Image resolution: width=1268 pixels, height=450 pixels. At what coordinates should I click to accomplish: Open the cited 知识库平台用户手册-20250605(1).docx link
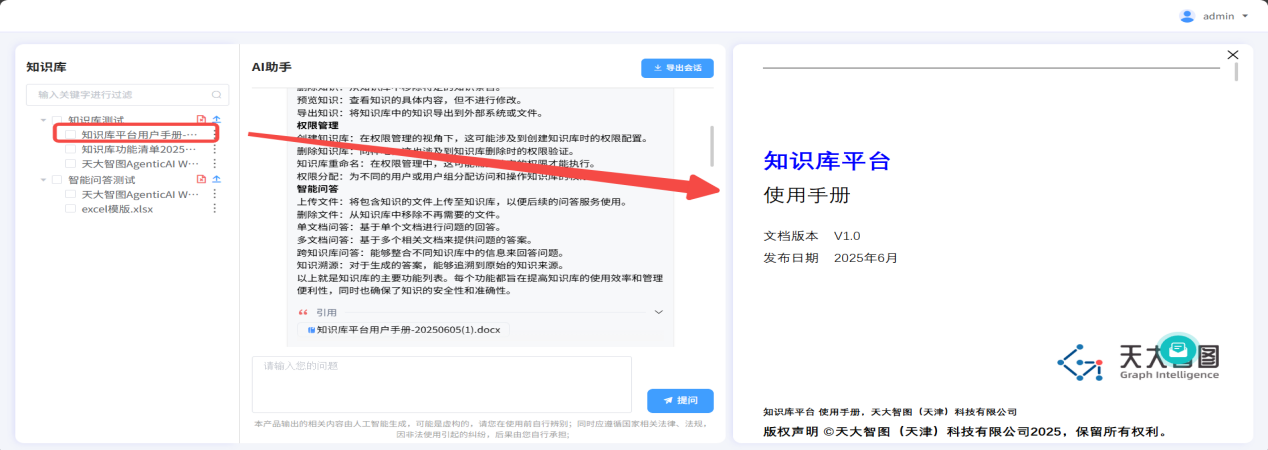[410, 329]
